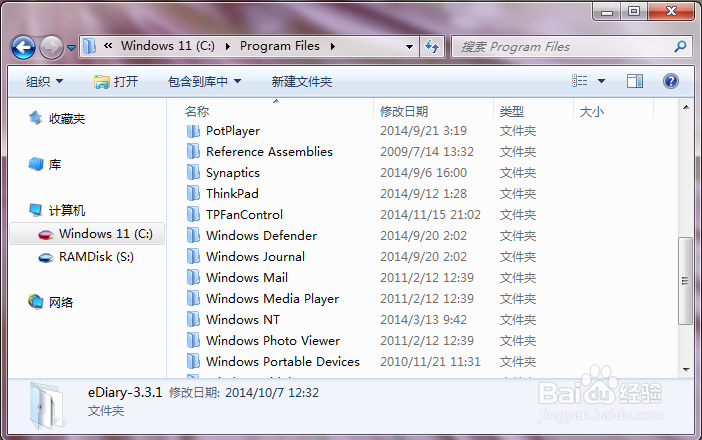Image resolution: width=702 pixels, height=440 pixels.
Task: Click the RAMDisk (S:) drive icon
Action: pos(46,258)
